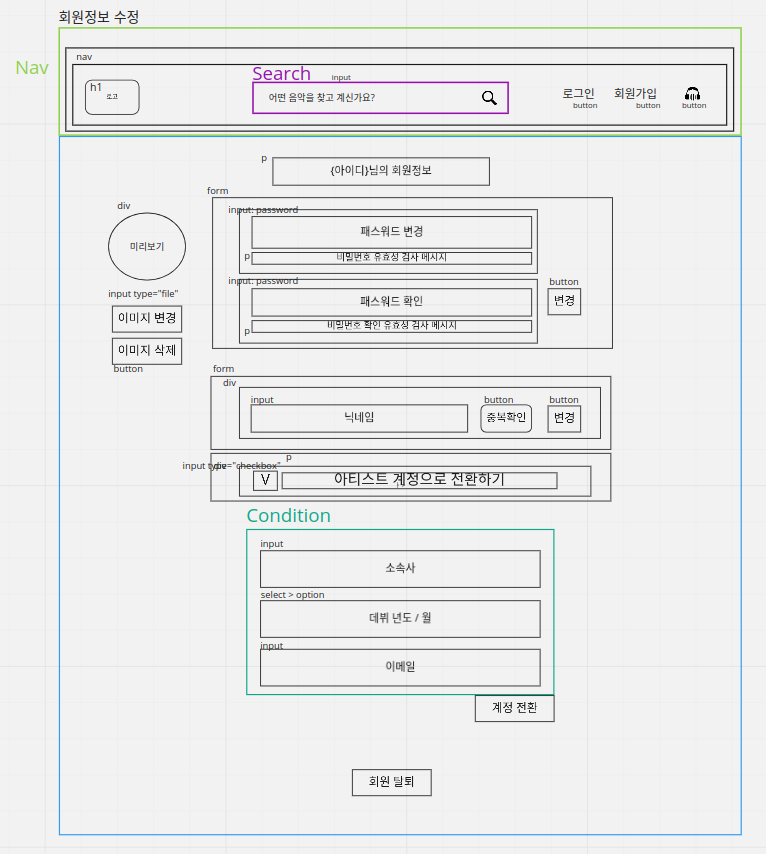This screenshot has height=854, width=766.
Task: Click the 변경 button beside password form
Action: (x=564, y=301)
